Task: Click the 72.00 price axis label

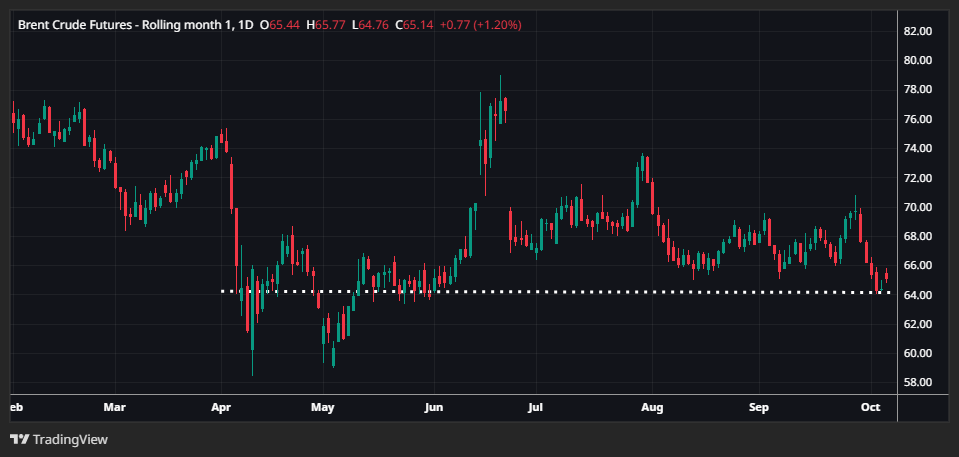Action: click(x=917, y=178)
